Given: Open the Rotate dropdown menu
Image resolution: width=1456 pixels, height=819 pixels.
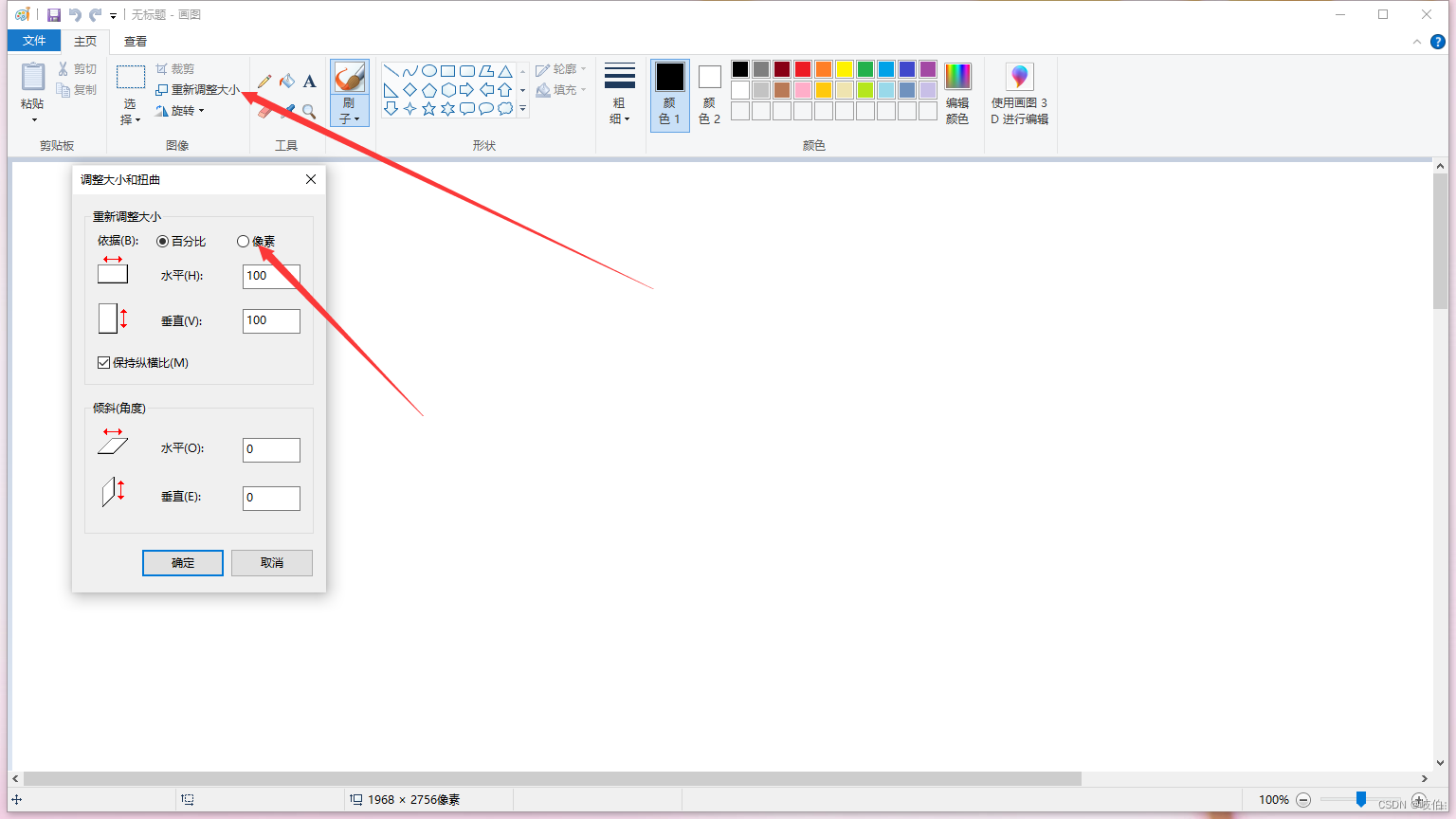Looking at the screenshot, I should 180,111.
